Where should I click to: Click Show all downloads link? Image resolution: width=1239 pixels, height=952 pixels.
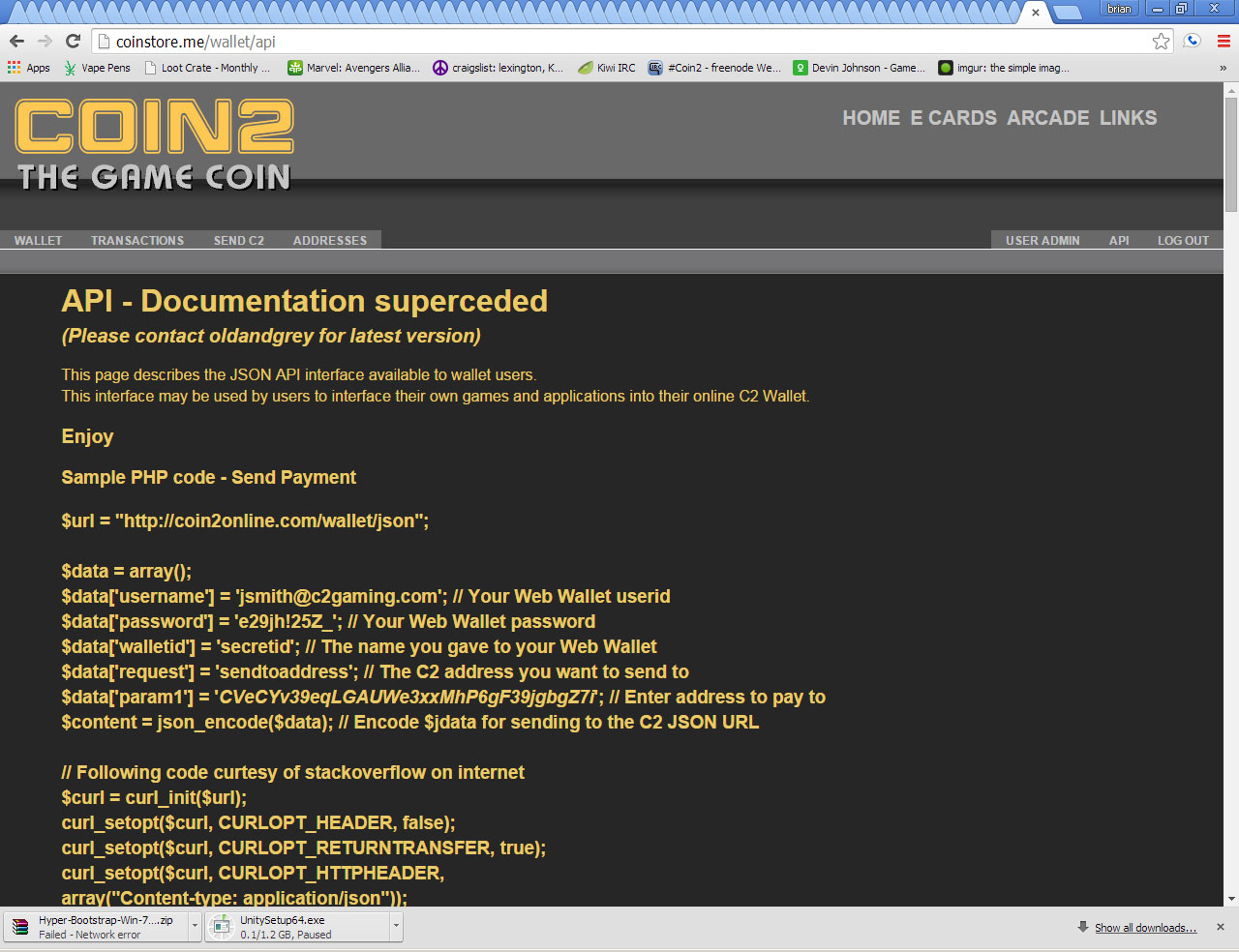(x=1145, y=928)
